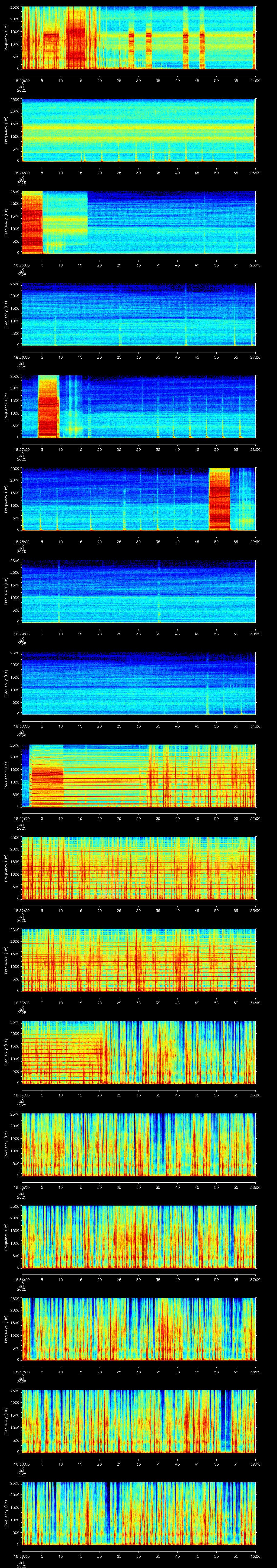This screenshot has height=1568, width=277.
Task: Click the '18:27:00' time axis label
Action: tap(21, 449)
